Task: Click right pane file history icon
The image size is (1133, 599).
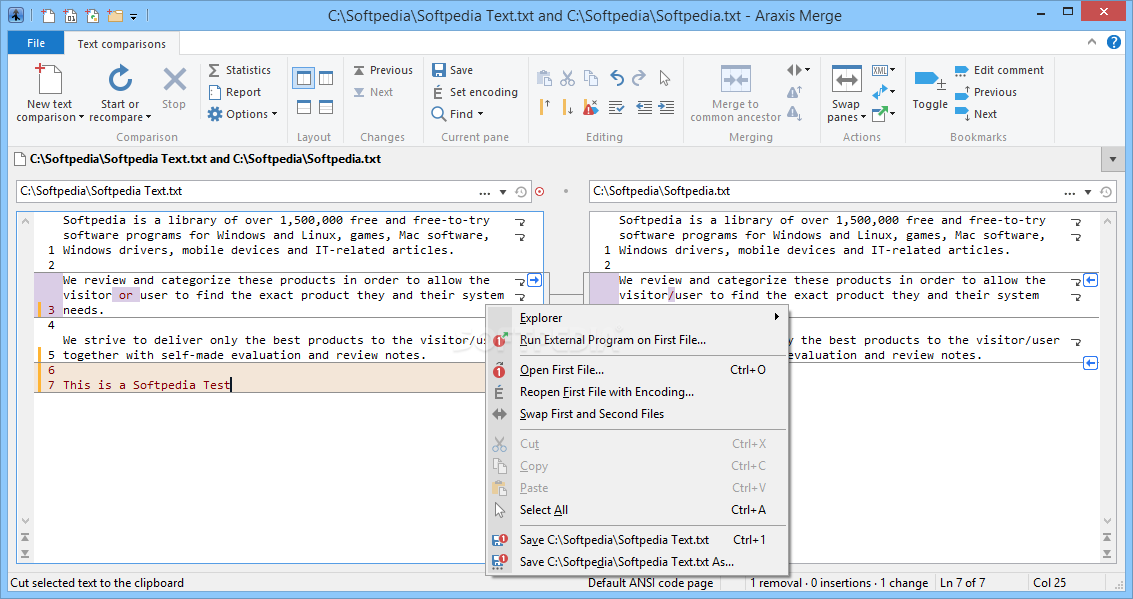Action: click(x=1106, y=192)
